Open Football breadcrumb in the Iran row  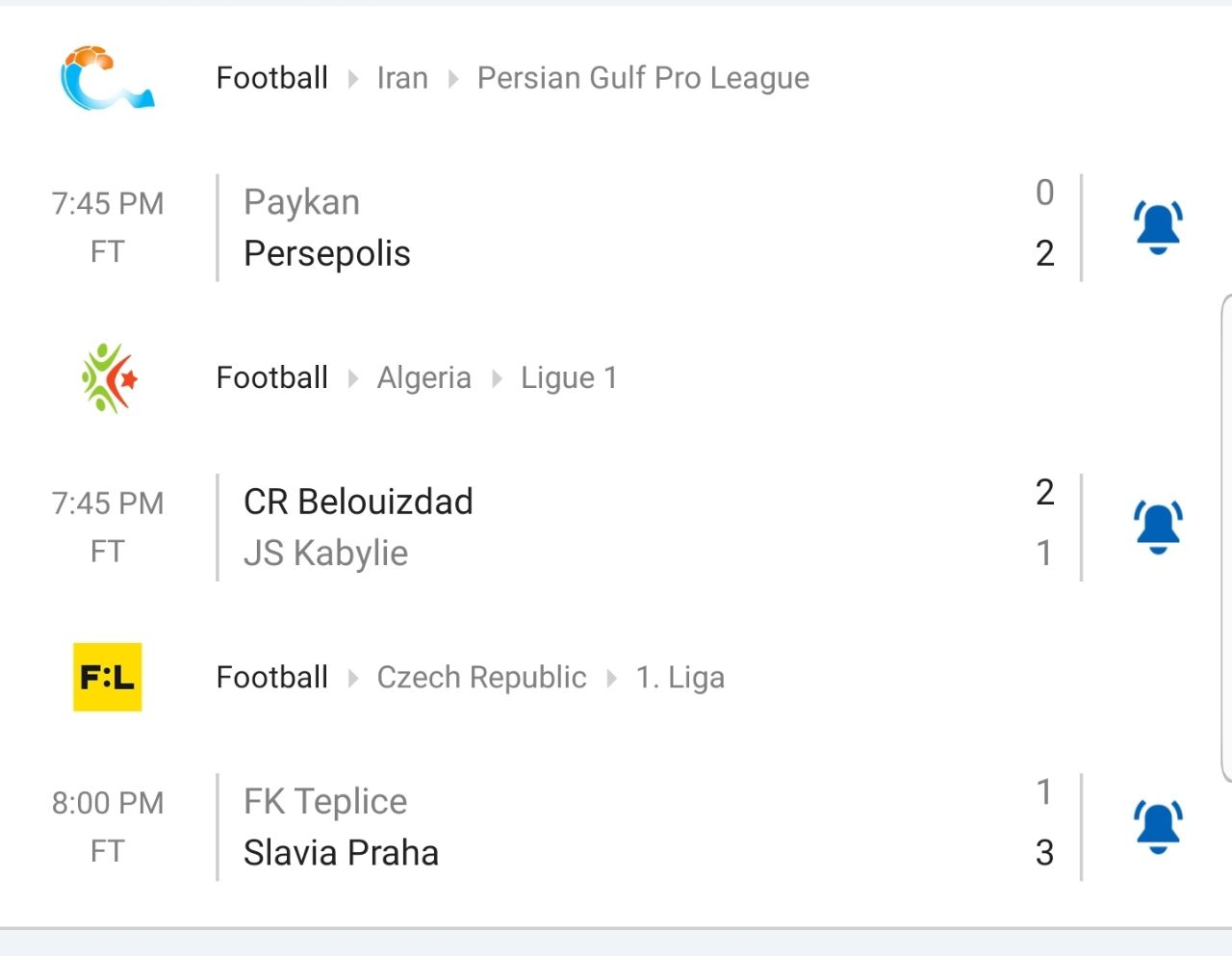click(x=272, y=78)
